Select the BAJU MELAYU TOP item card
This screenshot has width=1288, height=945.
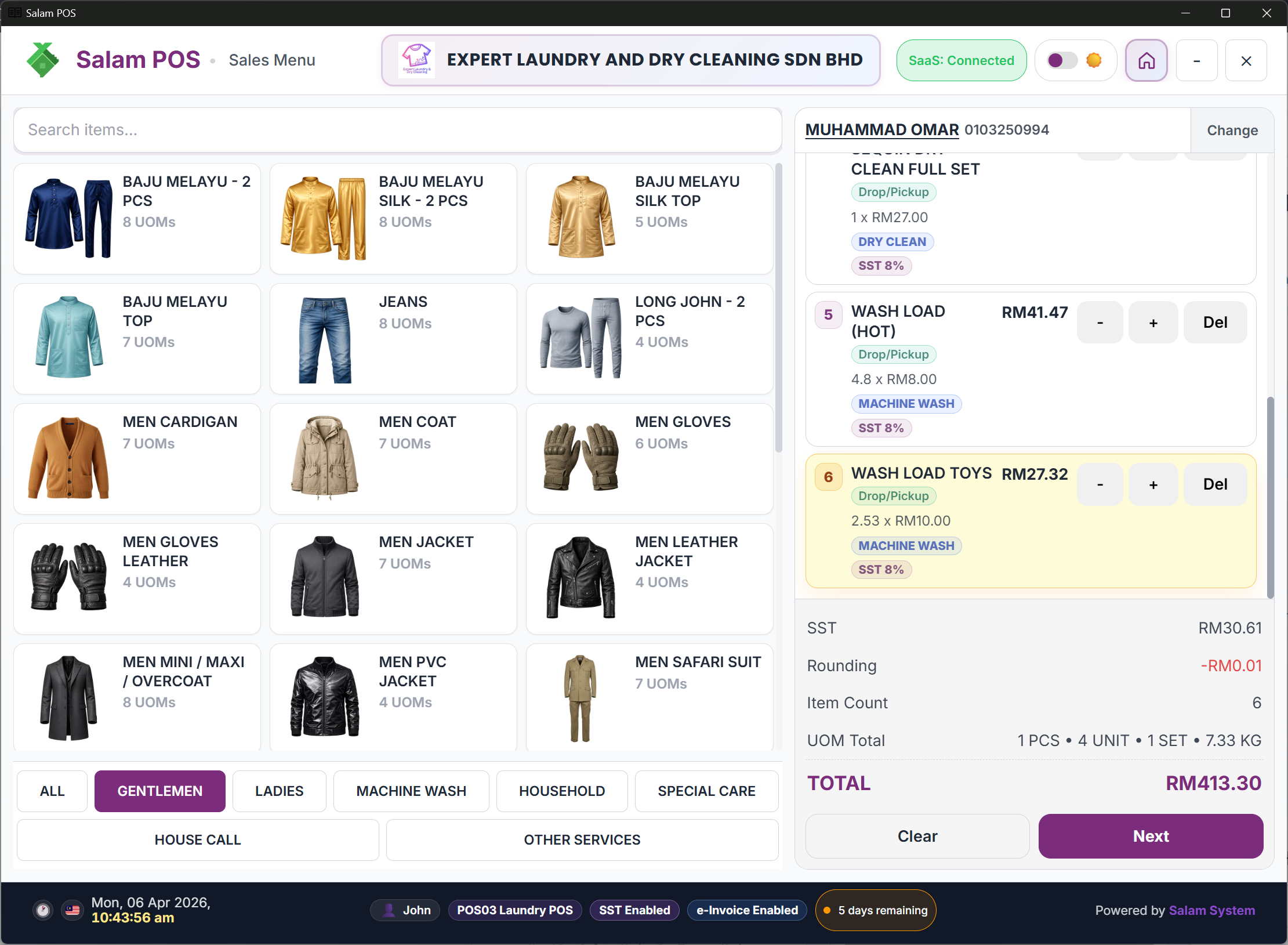(x=137, y=339)
